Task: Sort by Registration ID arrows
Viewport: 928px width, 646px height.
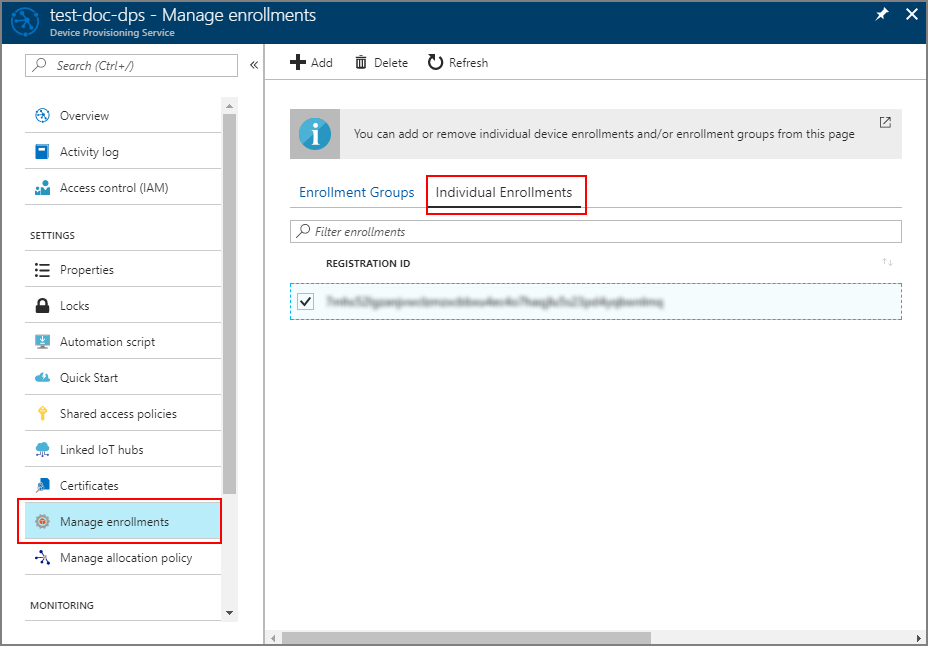Action: (x=887, y=261)
